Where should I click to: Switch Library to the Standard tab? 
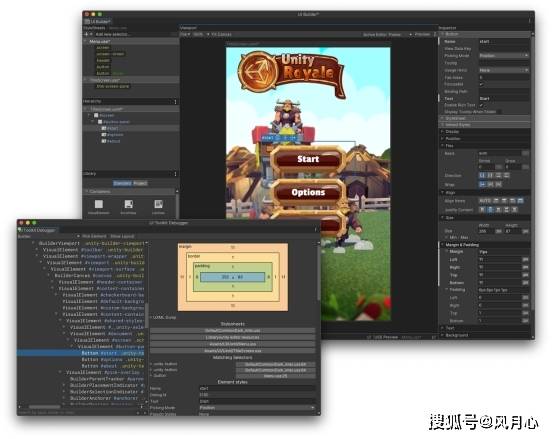[x=122, y=183]
